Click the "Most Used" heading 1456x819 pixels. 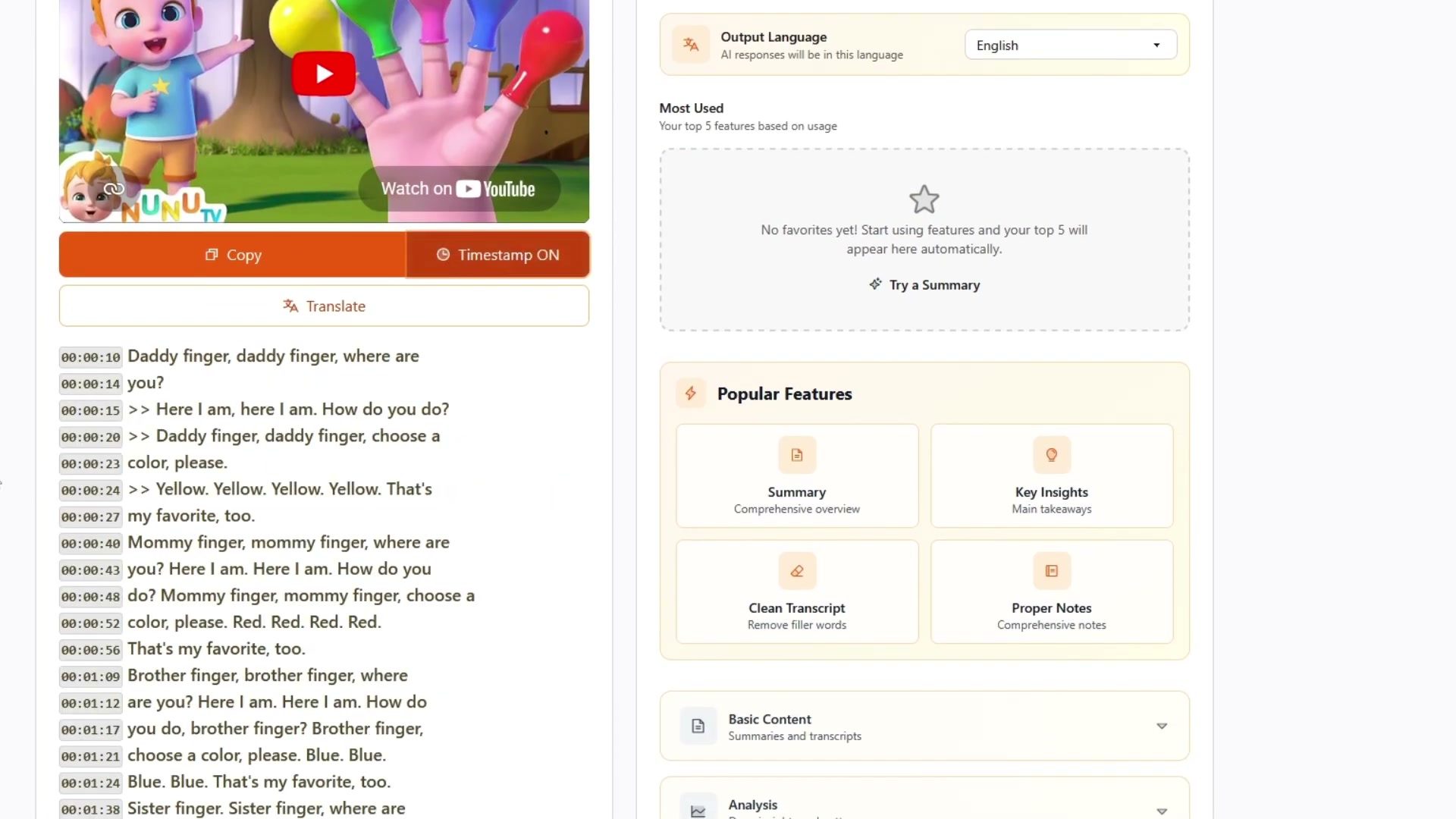pos(692,108)
